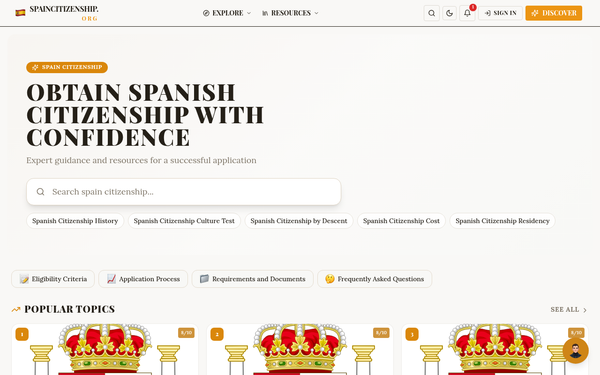Click the Expert guidance subtitle text
Viewport: 600px width, 375px height.
pos(141,160)
